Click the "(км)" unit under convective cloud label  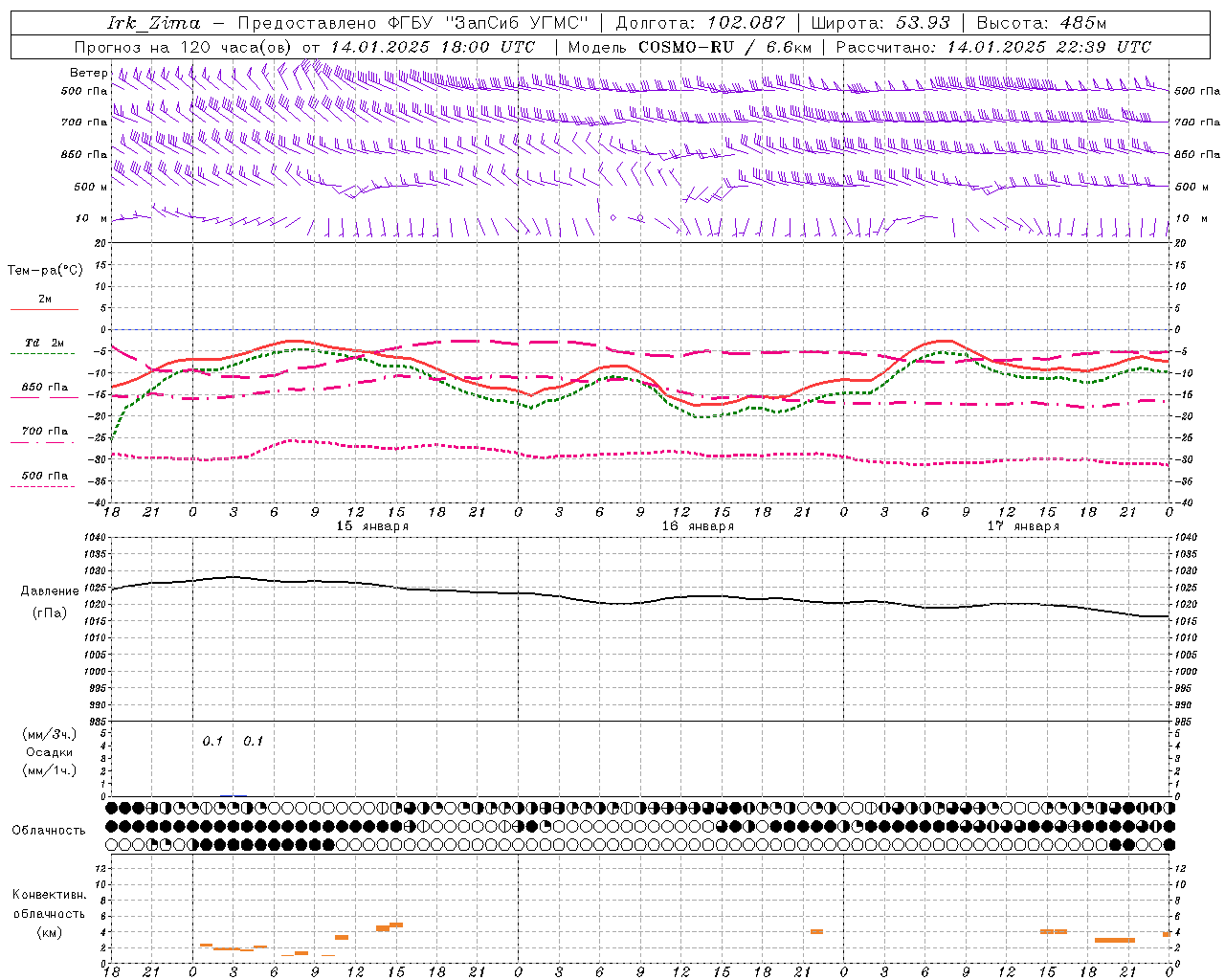click(50, 932)
